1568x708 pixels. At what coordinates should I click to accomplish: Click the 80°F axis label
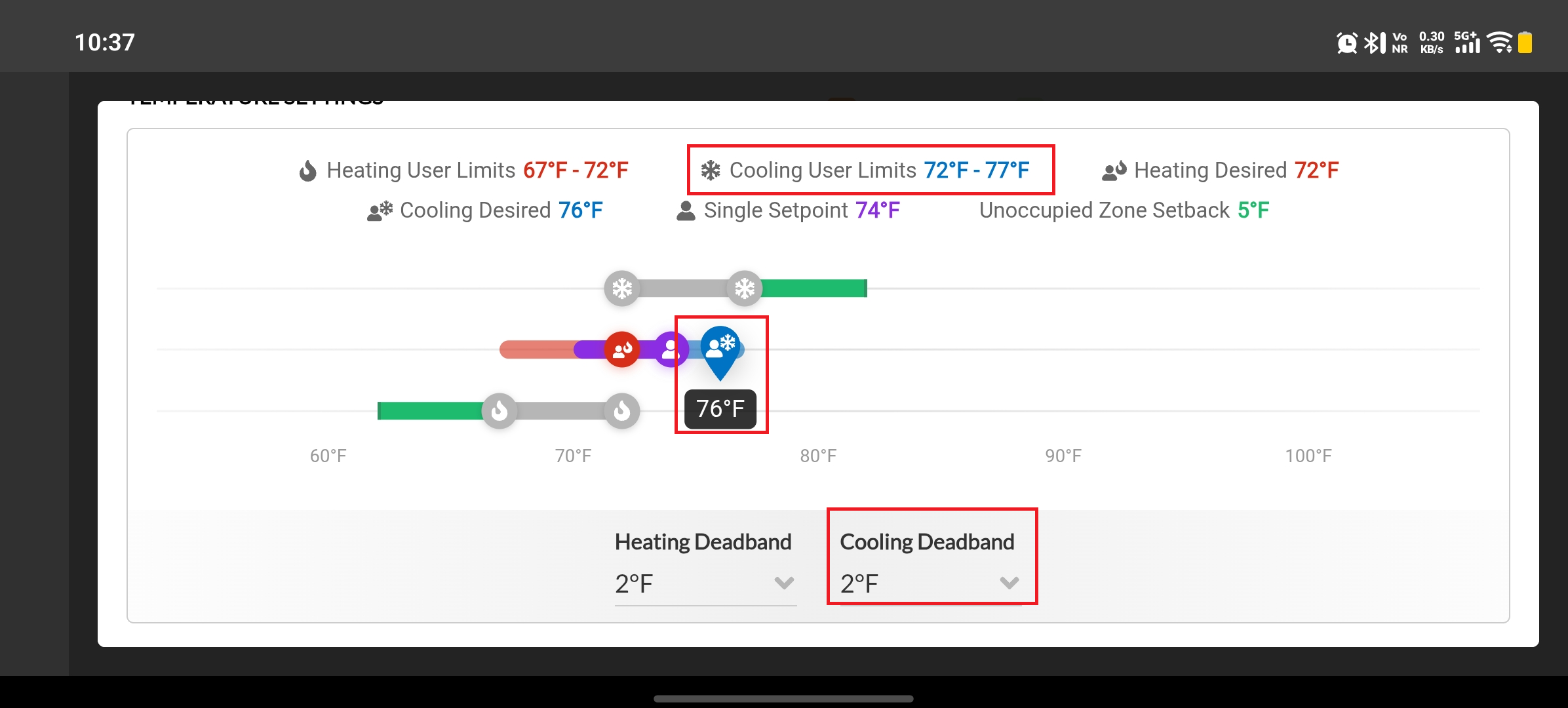click(x=818, y=456)
